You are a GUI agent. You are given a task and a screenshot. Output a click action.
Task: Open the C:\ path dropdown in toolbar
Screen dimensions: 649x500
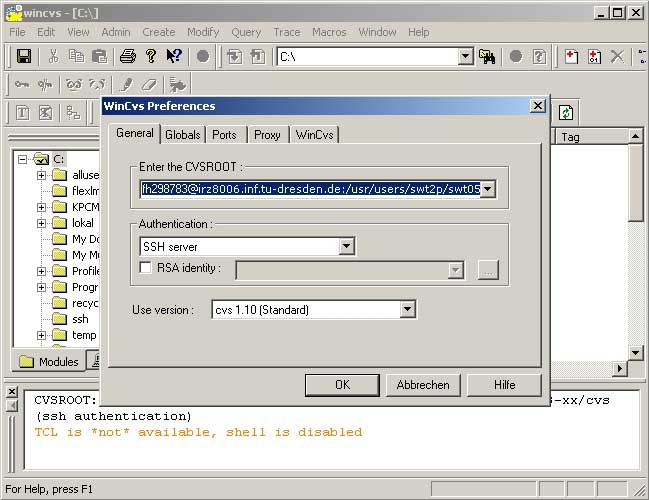466,56
